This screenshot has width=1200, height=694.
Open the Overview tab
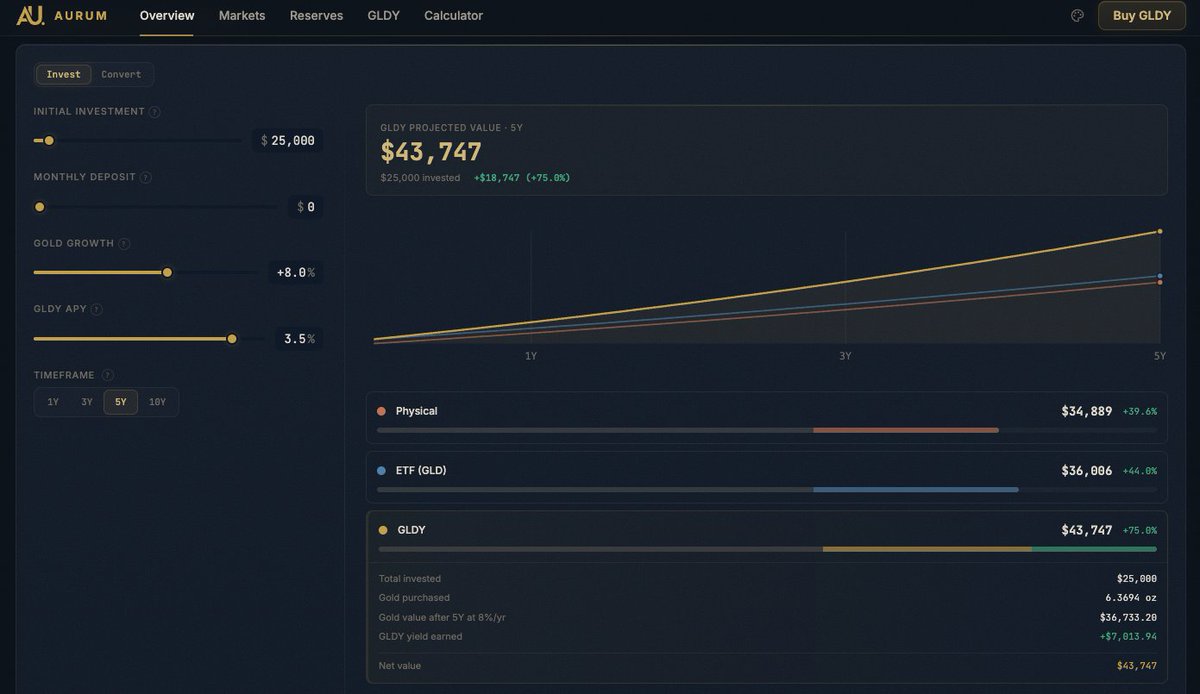tap(167, 16)
